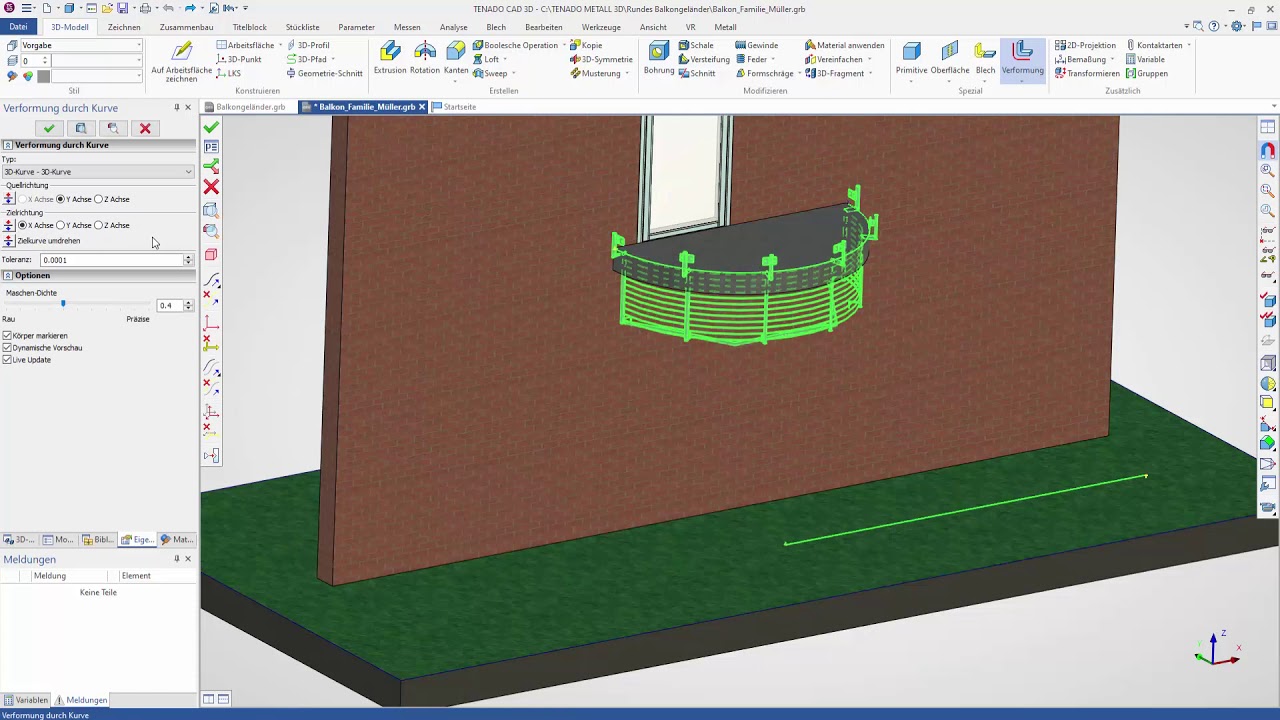The image size is (1280, 720).
Task: Confirm deformation with green checkmark in panel
Action: tap(49, 128)
